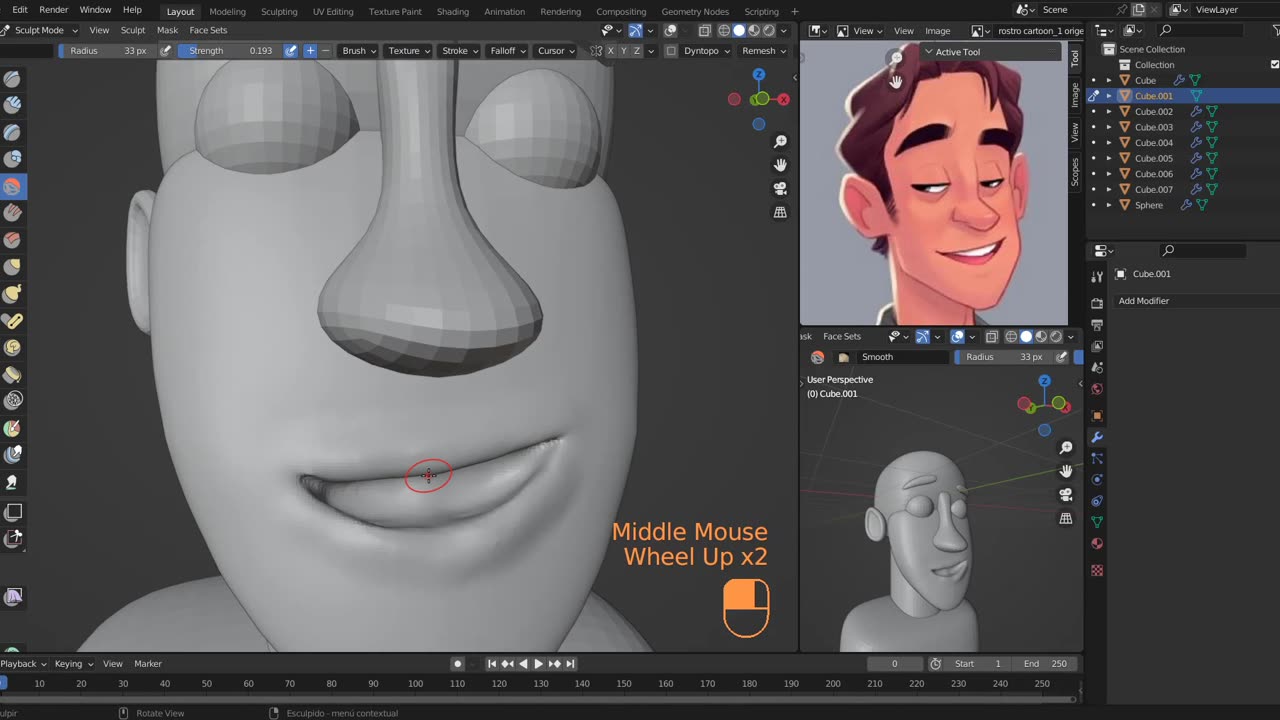Expand the Cube.003 tree item
1280x720 pixels.
pyautogui.click(x=1109, y=127)
